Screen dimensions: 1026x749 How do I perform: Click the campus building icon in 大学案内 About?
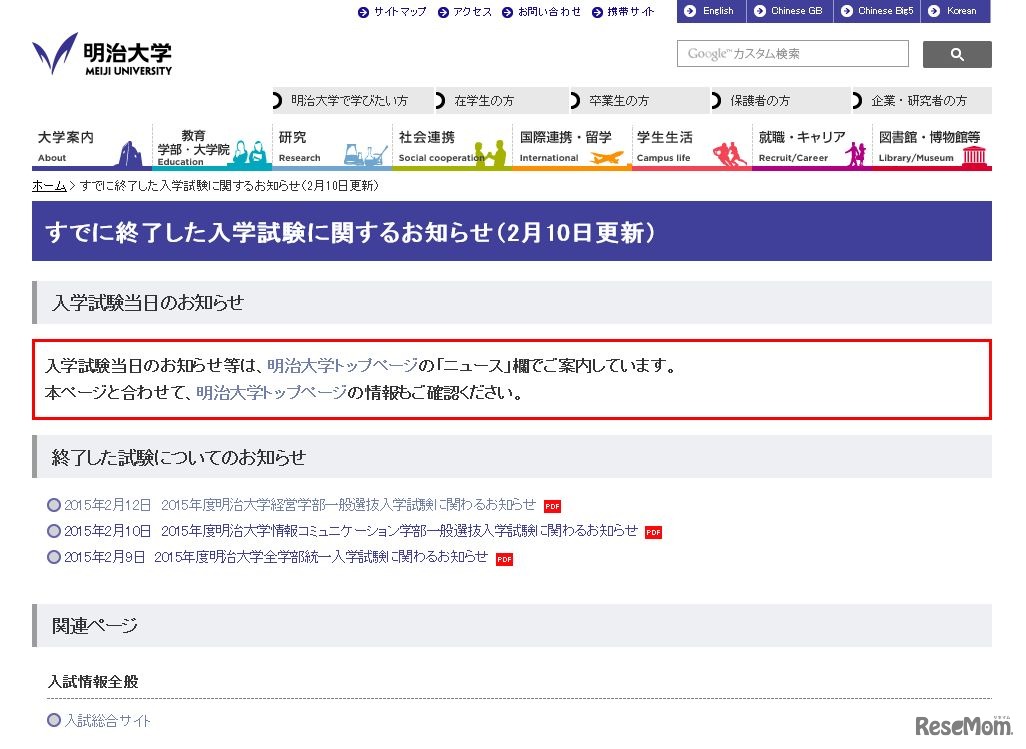[x=129, y=152]
